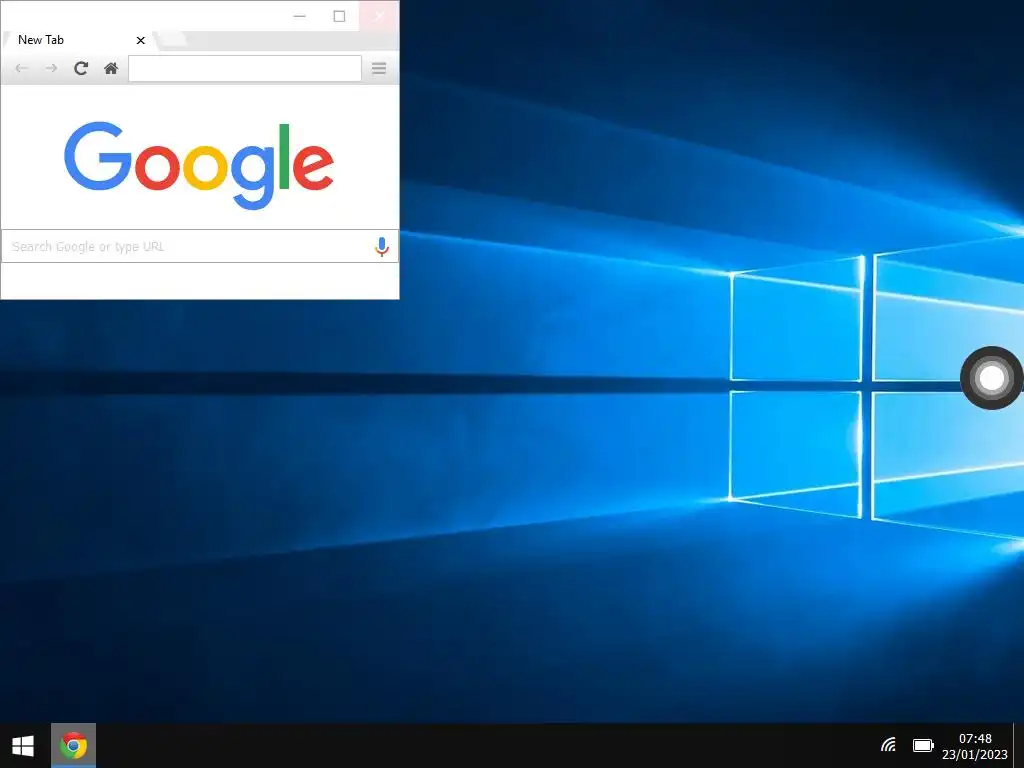Minimize the Chrome window

(300, 16)
